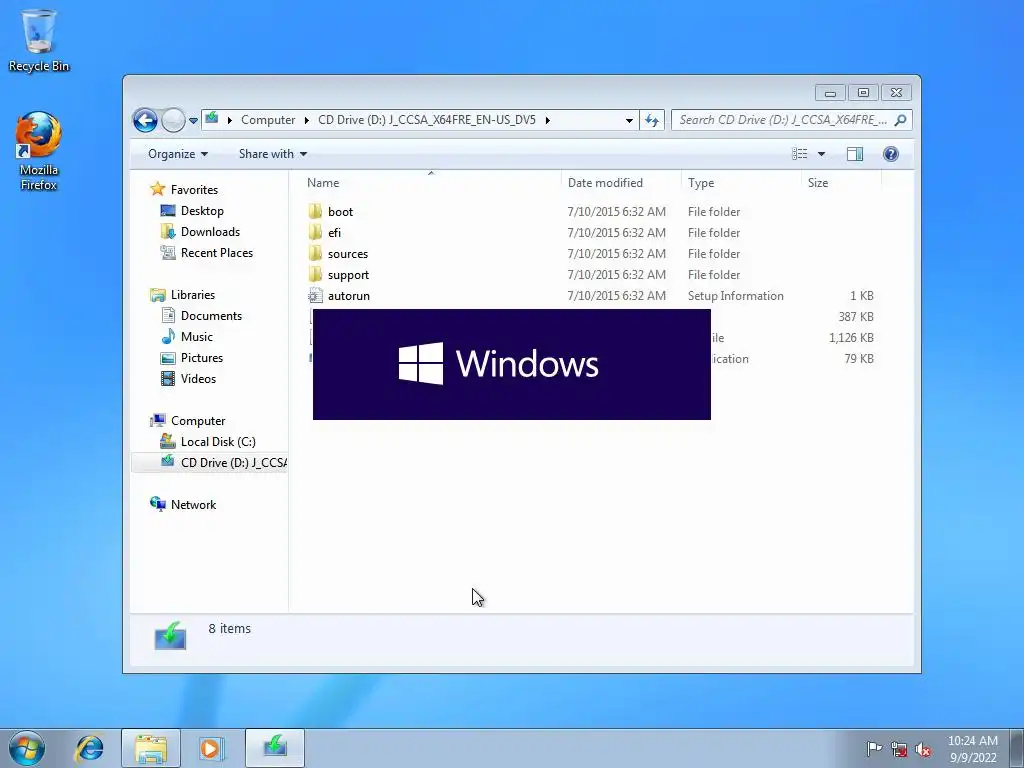Click the CD Drive (D:) breadcrumb segment
The width and height of the screenshot is (1024, 768).
426,120
